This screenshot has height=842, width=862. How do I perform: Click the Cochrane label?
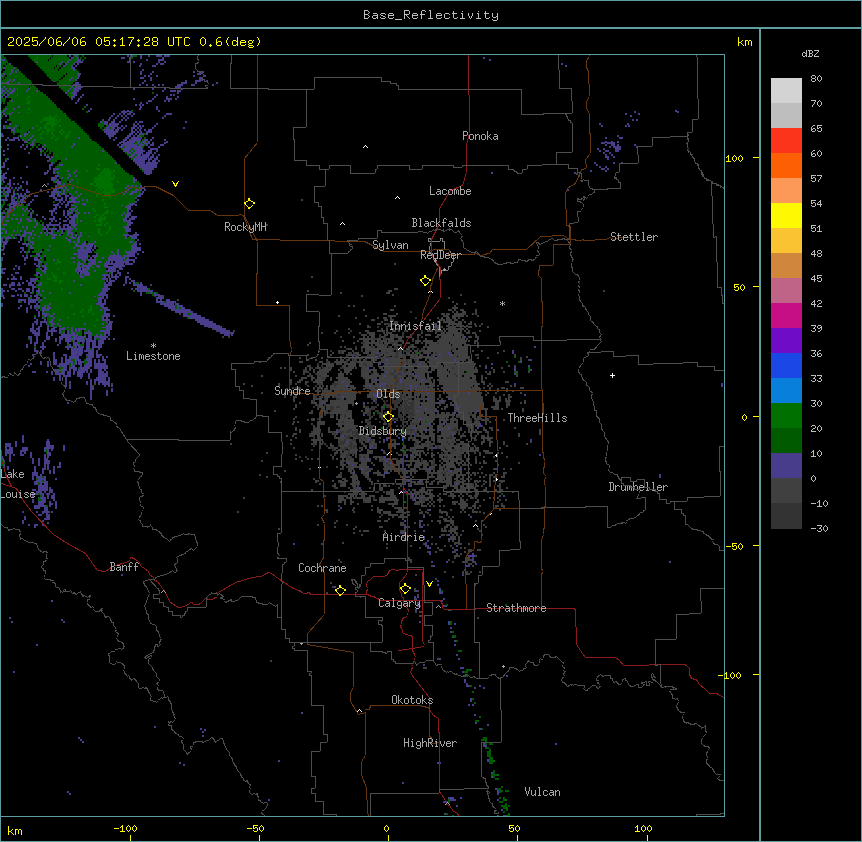tap(322, 568)
